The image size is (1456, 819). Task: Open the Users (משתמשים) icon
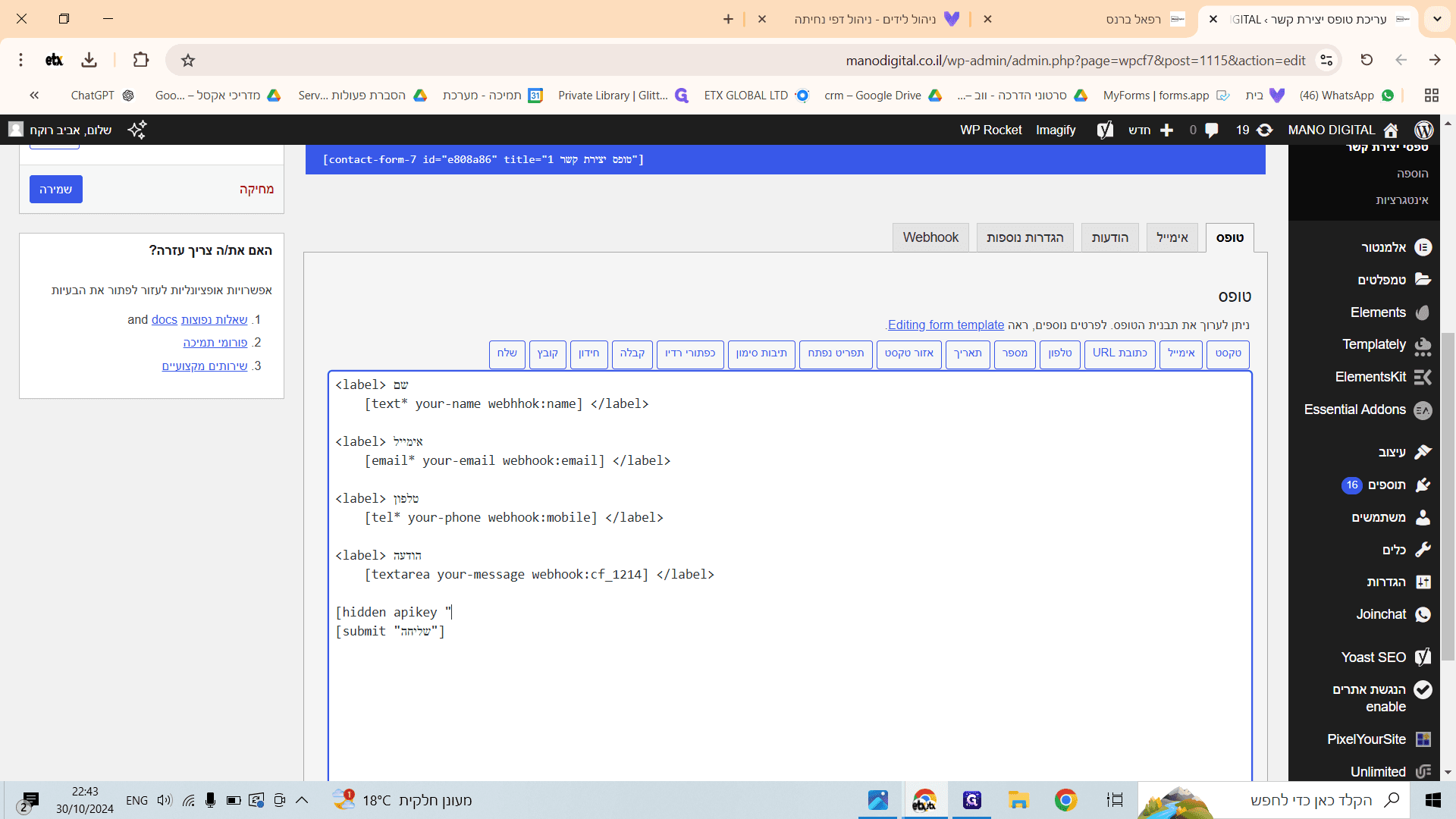click(x=1423, y=517)
